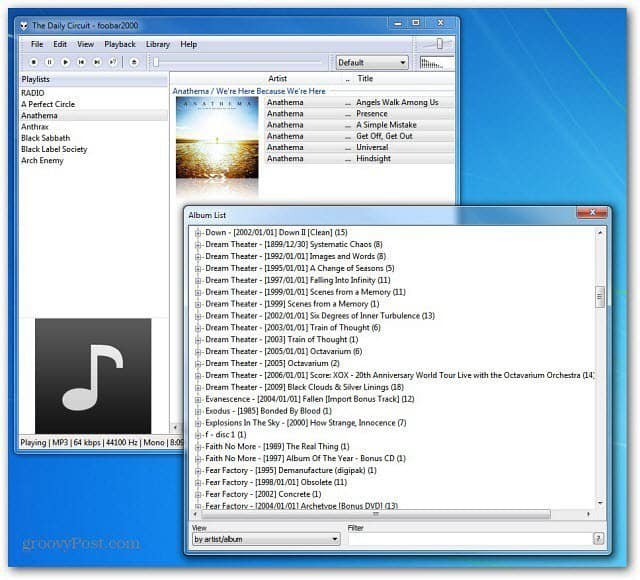Select Fear Factory Demanufacture (digipak)
Screen dimensions: 640x580
291,471
